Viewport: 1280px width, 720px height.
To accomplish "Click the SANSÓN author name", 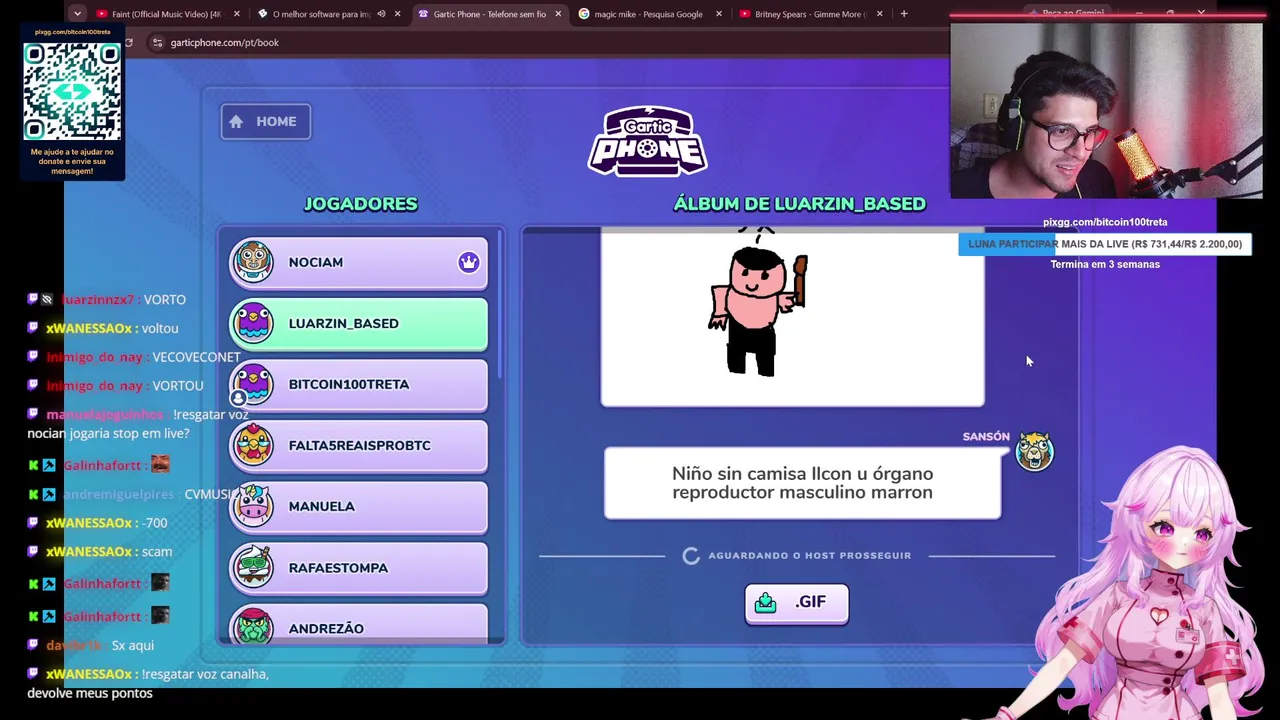I will (x=986, y=437).
